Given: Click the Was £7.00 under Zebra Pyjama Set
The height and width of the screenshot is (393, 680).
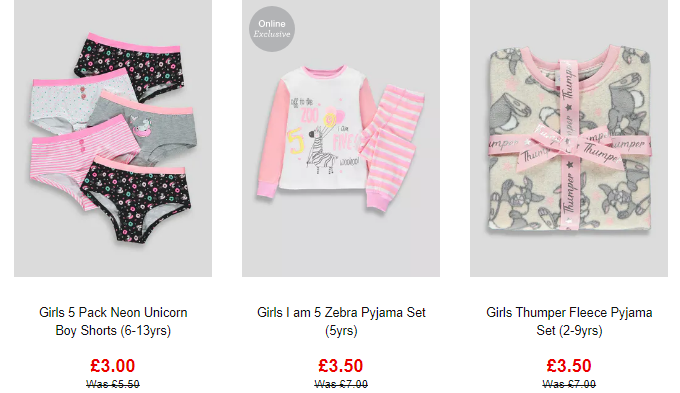Looking at the screenshot, I should [x=341, y=384].
